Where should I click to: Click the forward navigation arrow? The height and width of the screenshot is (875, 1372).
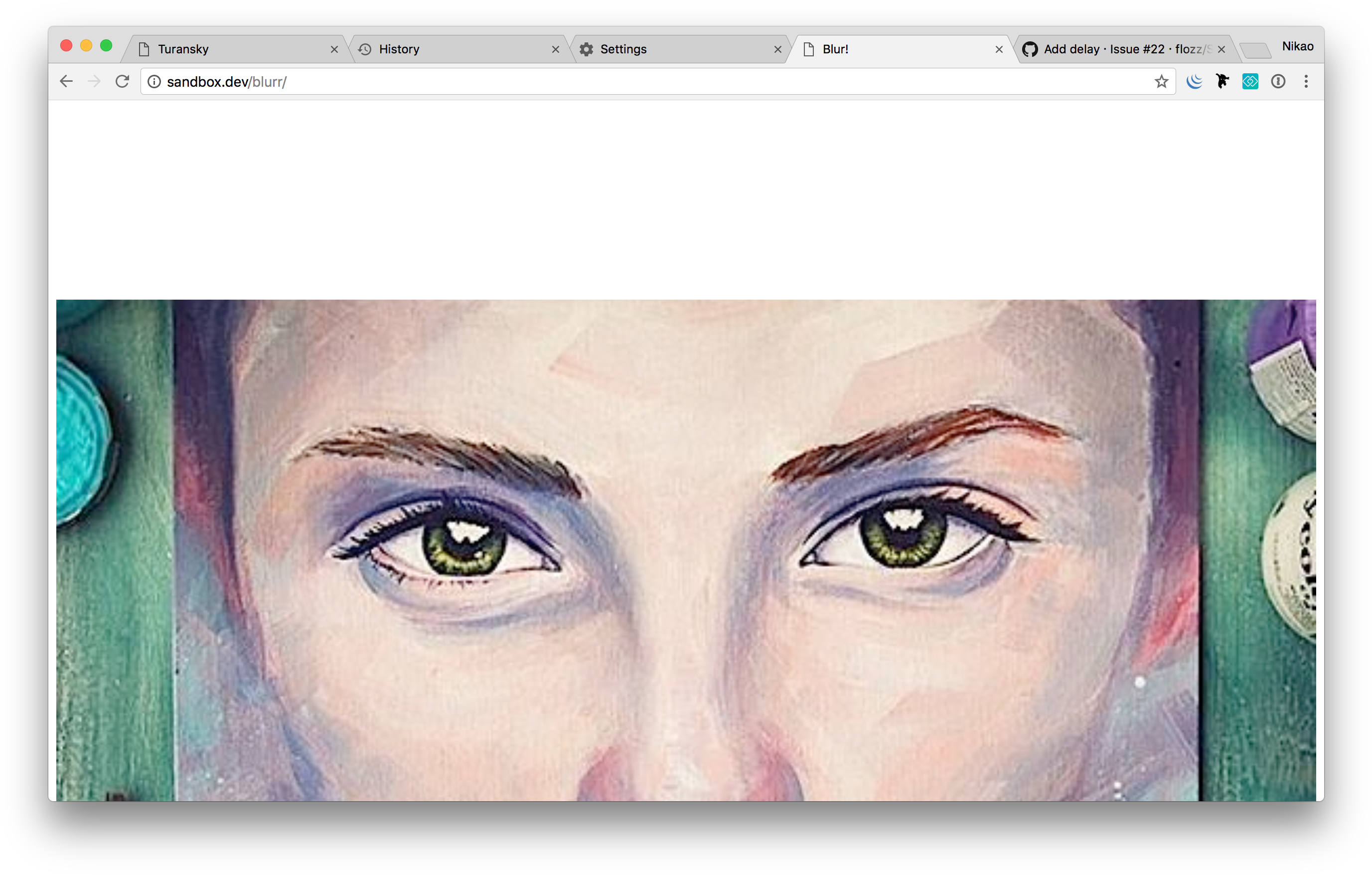pyautogui.click(x=94, y=81)
